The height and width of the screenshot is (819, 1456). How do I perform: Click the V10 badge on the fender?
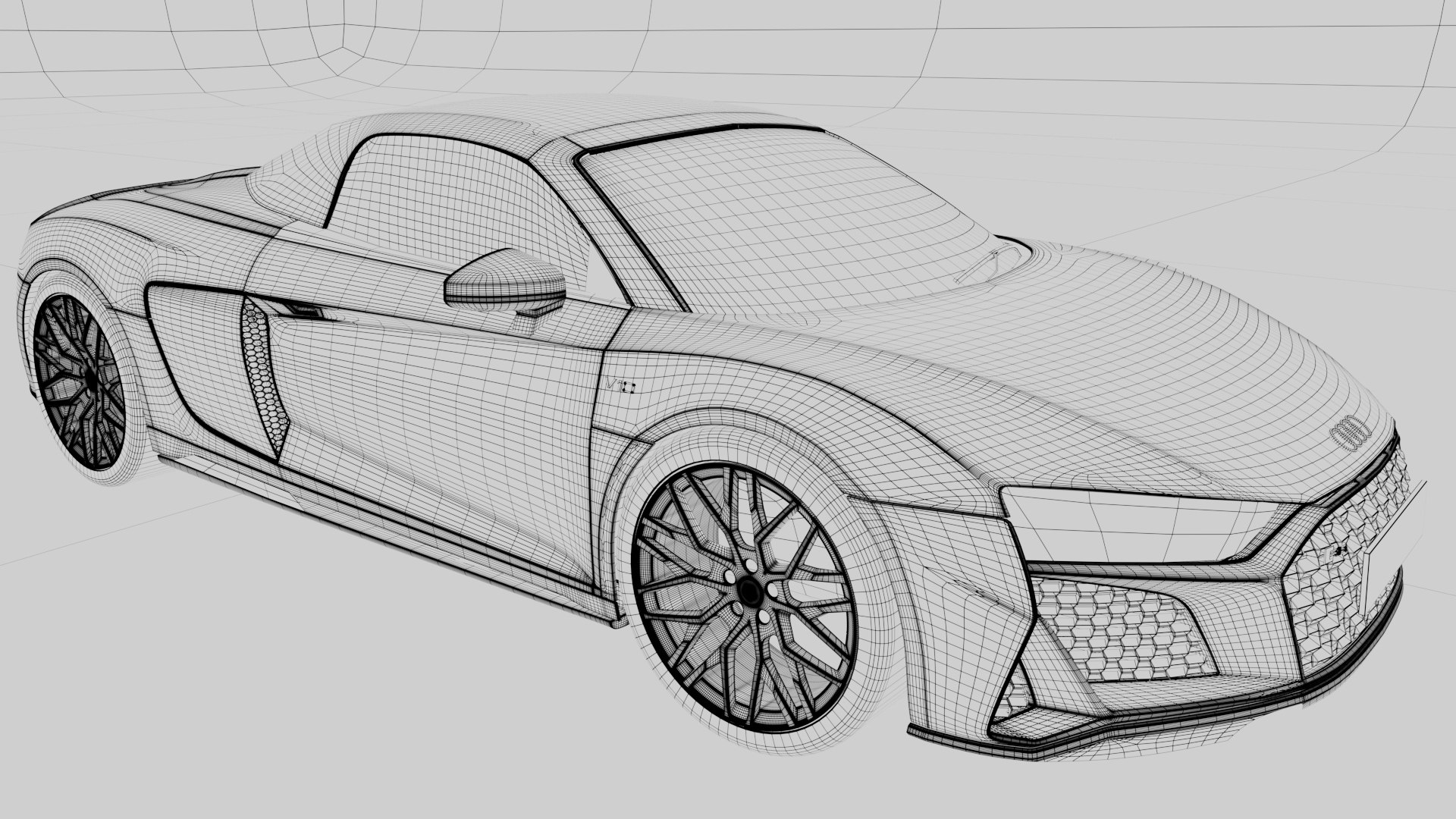coord(620,385)
